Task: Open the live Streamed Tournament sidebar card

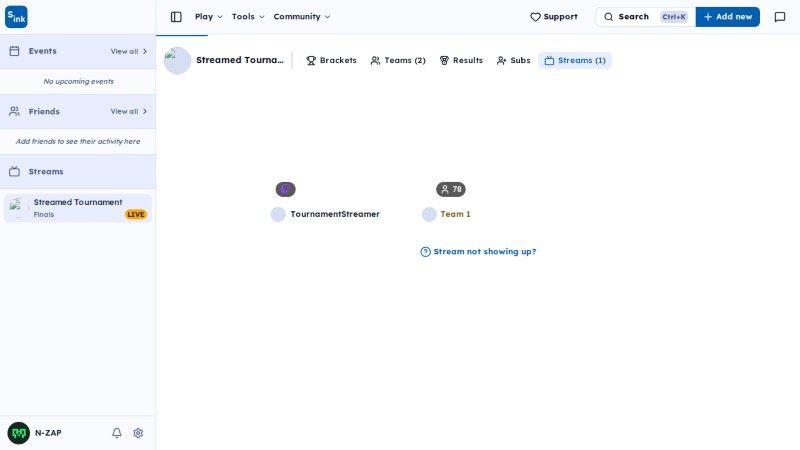Action: click(x=78, y=208)
